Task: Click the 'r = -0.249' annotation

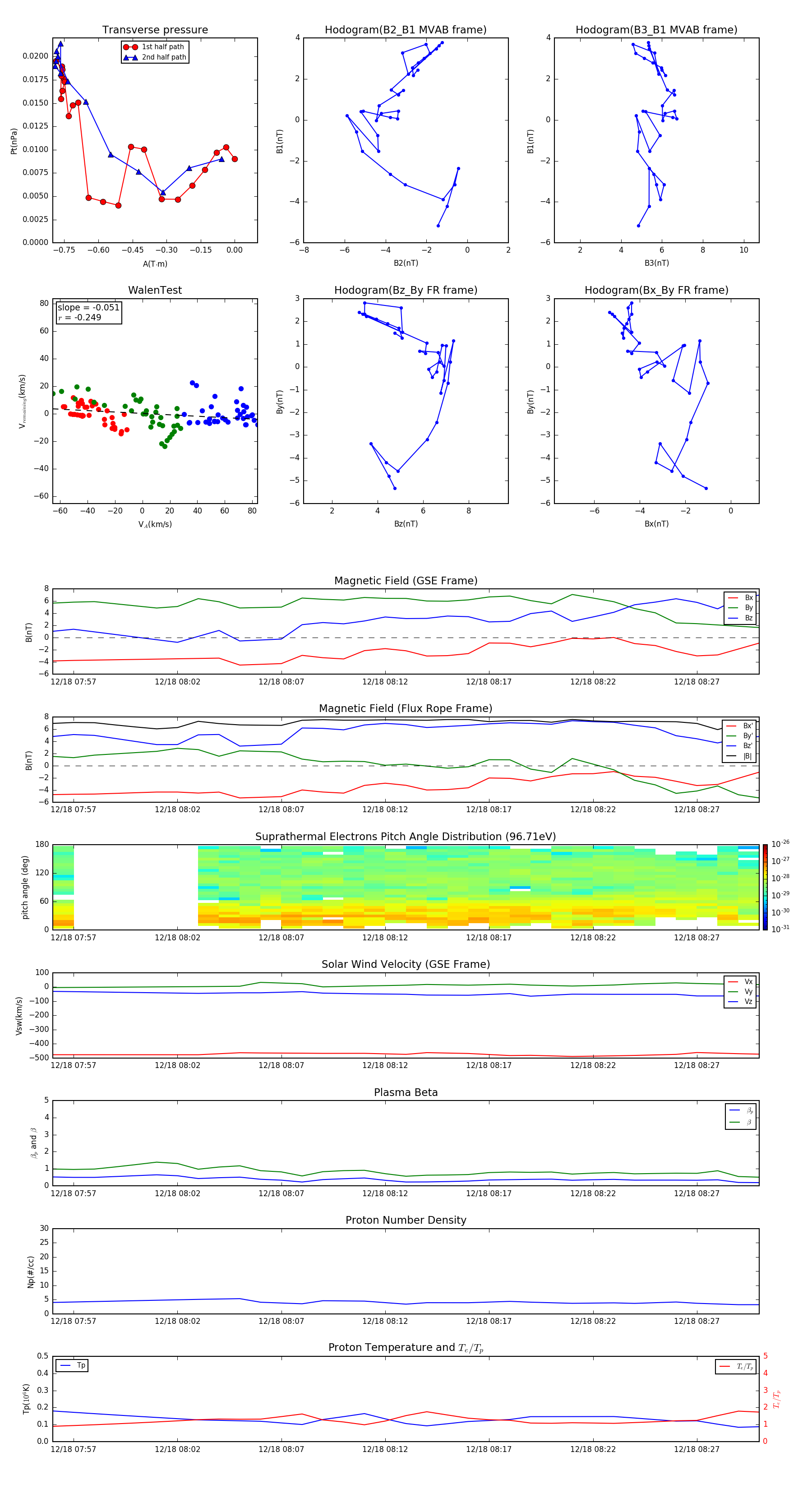Action: point(80,317)
